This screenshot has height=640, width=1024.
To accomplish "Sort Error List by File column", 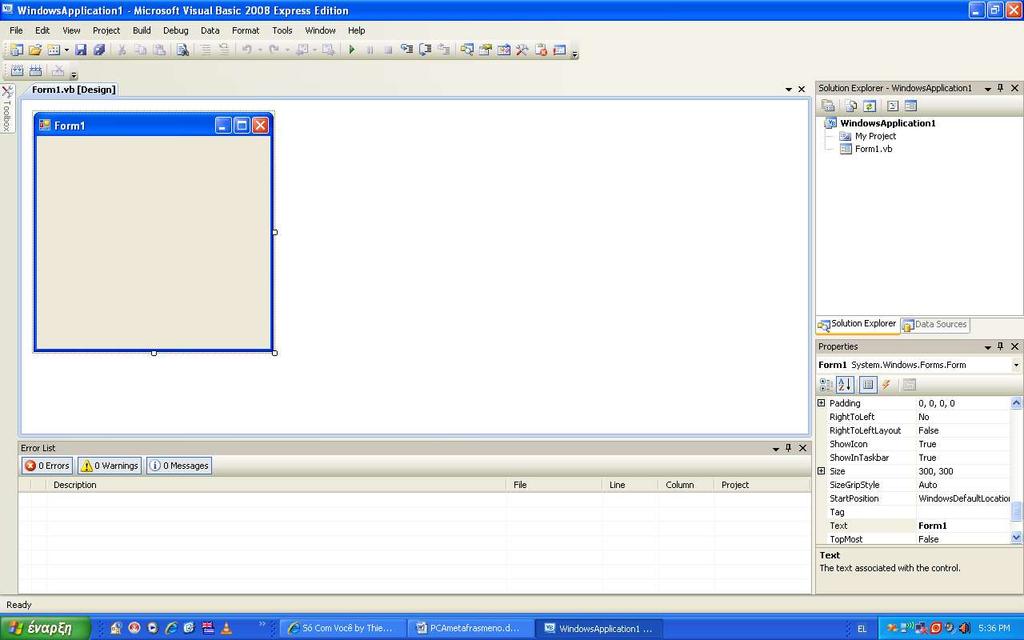I will point(554,485).
